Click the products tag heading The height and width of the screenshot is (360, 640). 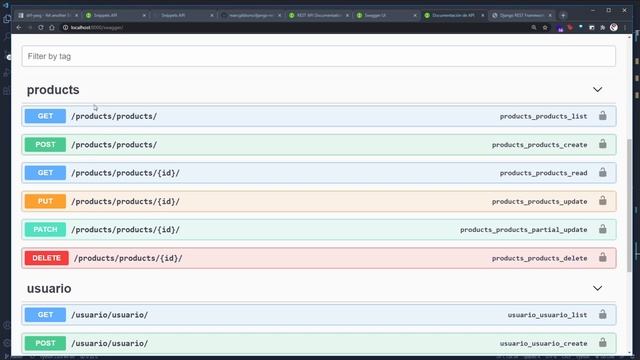click(x=53, y=90)
